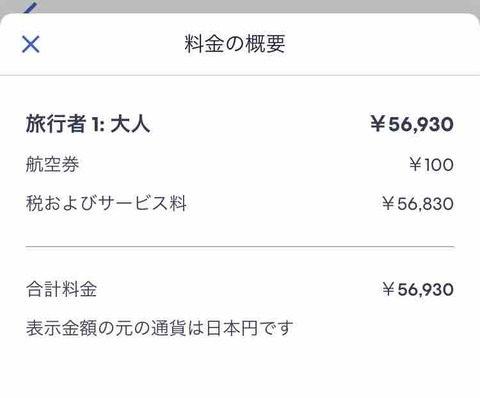Select the 合計料金 label
Viewport: 480px width, 398px height.
(62, 289)
